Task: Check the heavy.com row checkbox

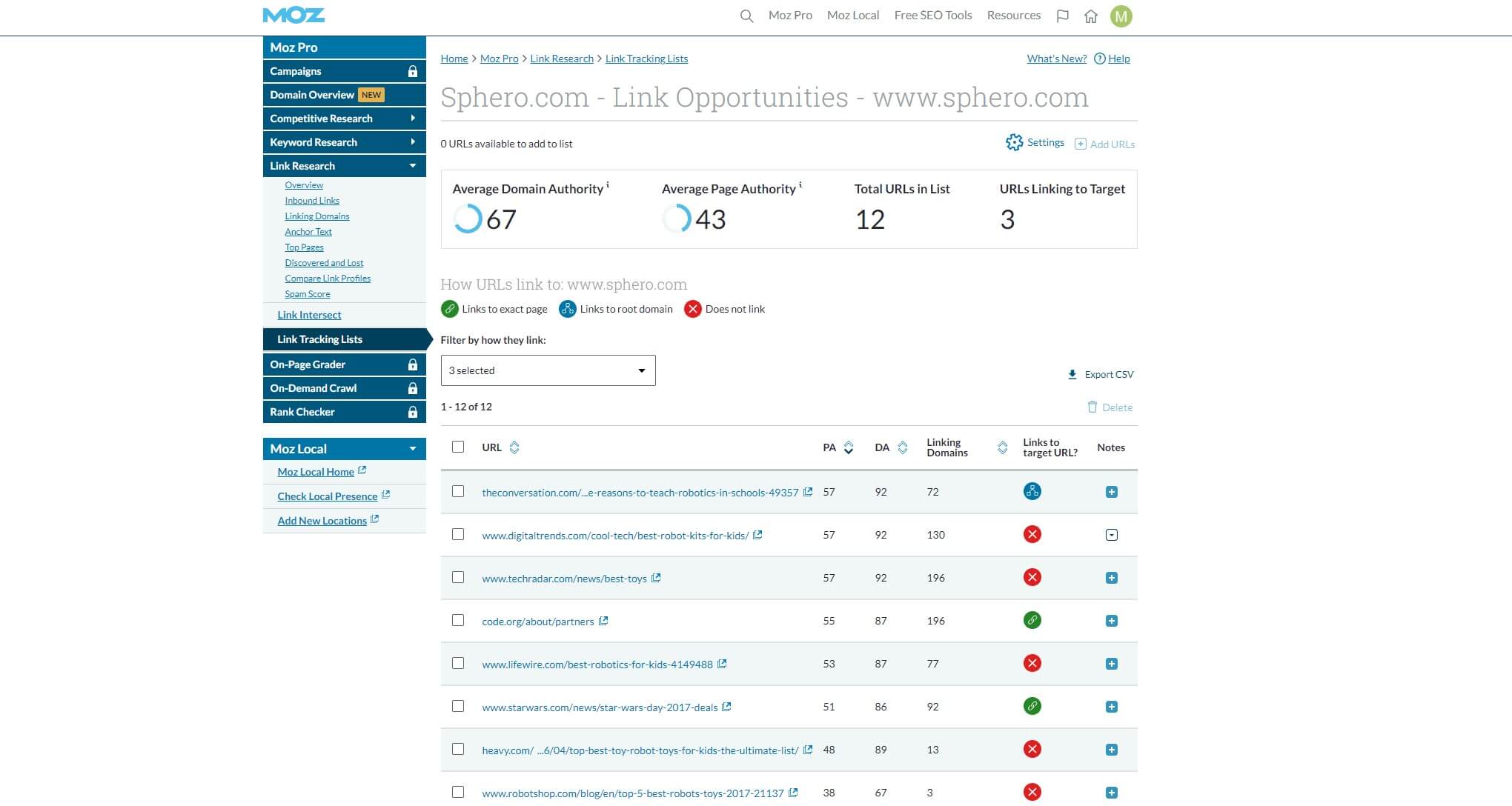Action: click(458, 749)
